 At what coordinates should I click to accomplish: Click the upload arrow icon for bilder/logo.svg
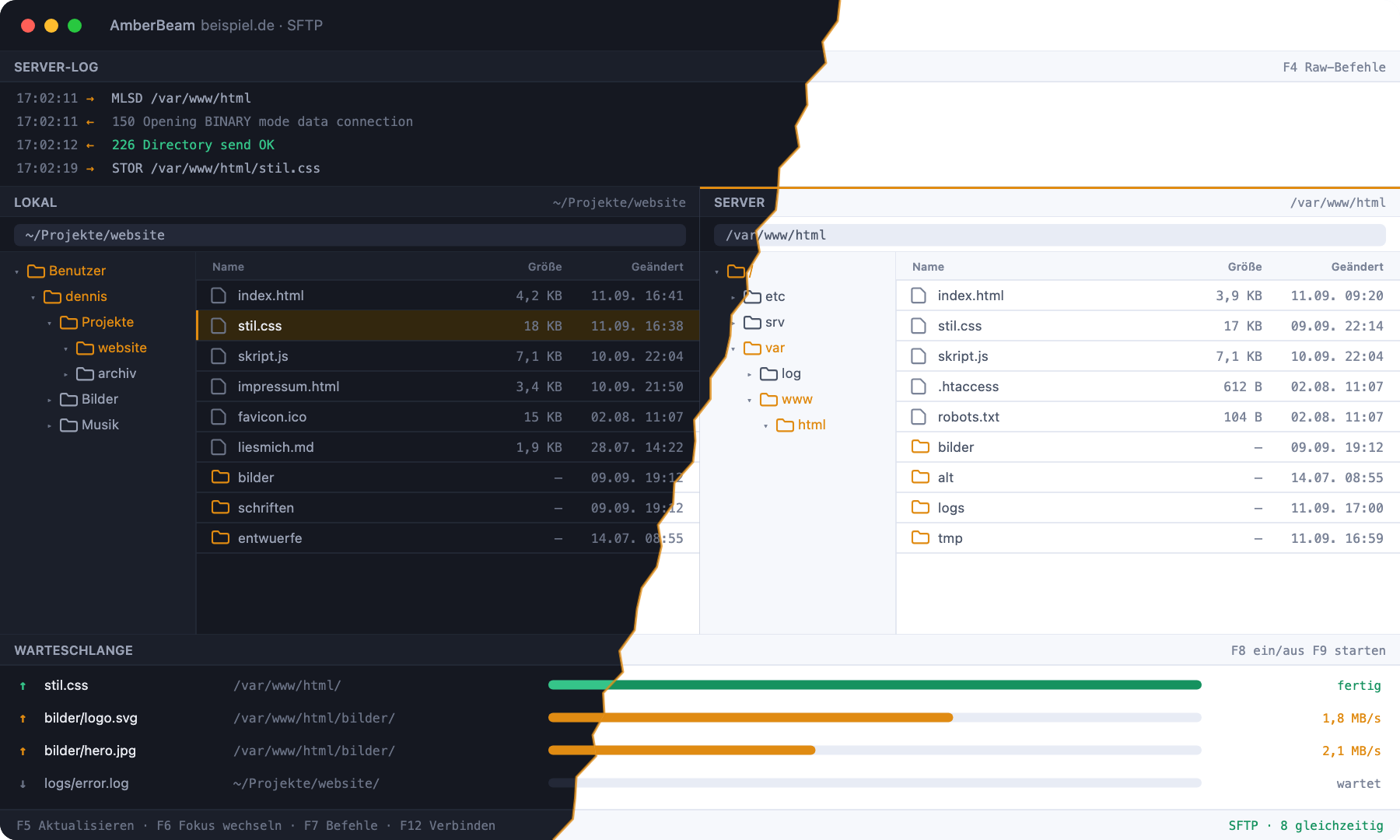pos(23,718)
